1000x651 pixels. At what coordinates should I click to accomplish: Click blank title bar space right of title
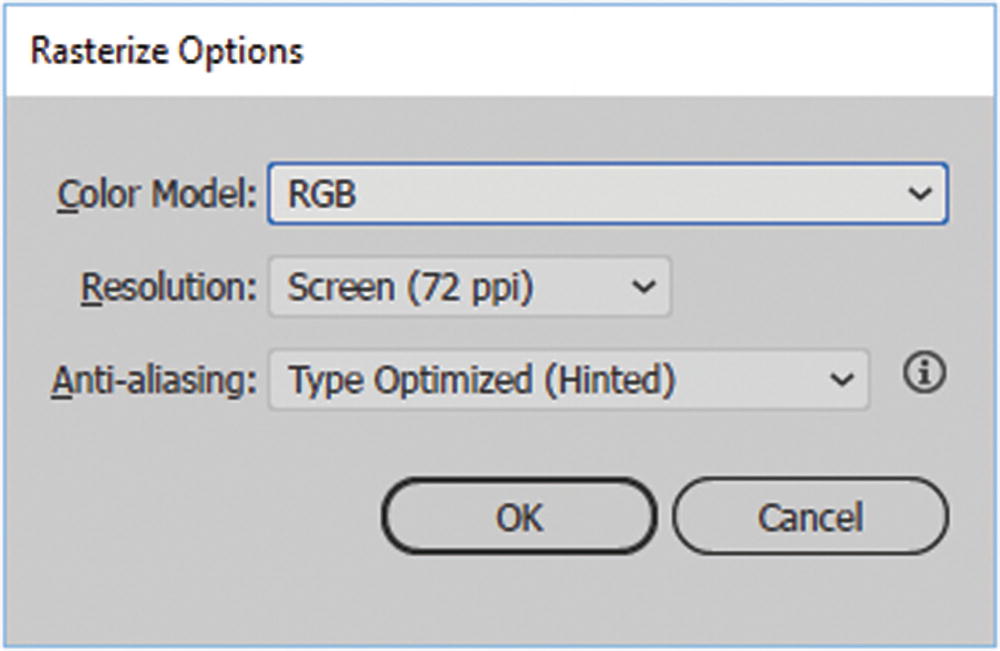click(650, 50)
